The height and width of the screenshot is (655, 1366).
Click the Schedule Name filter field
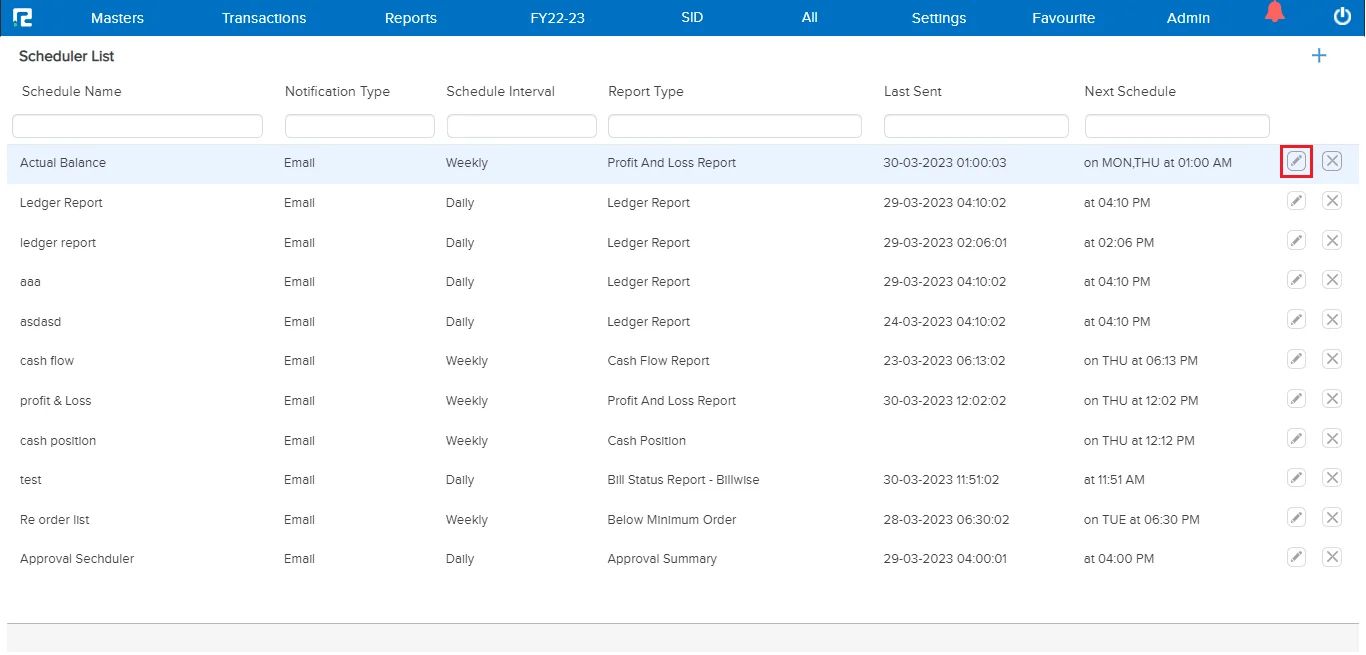tap(137, 125)
